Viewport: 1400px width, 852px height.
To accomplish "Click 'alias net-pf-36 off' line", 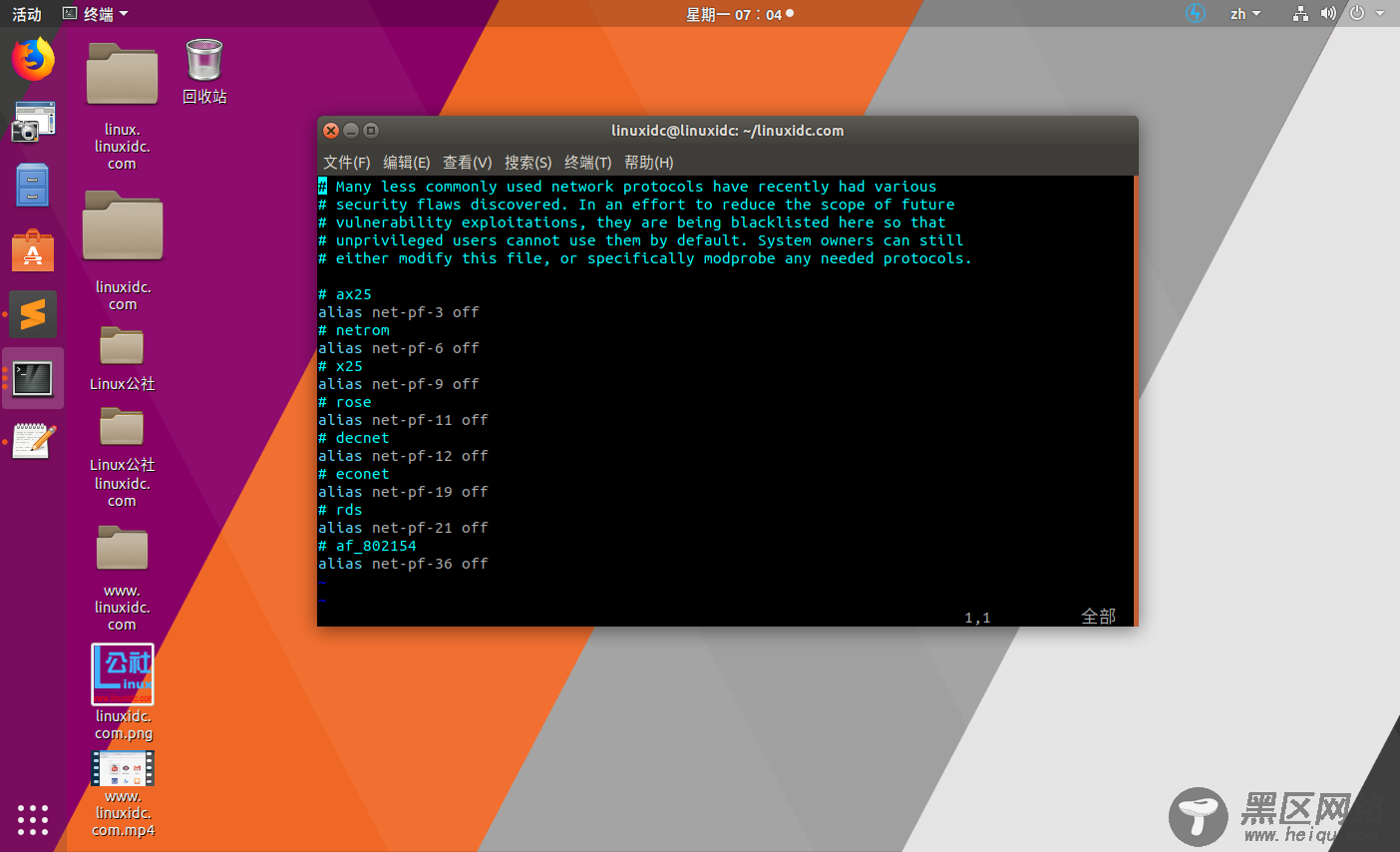I will [403, 564].
